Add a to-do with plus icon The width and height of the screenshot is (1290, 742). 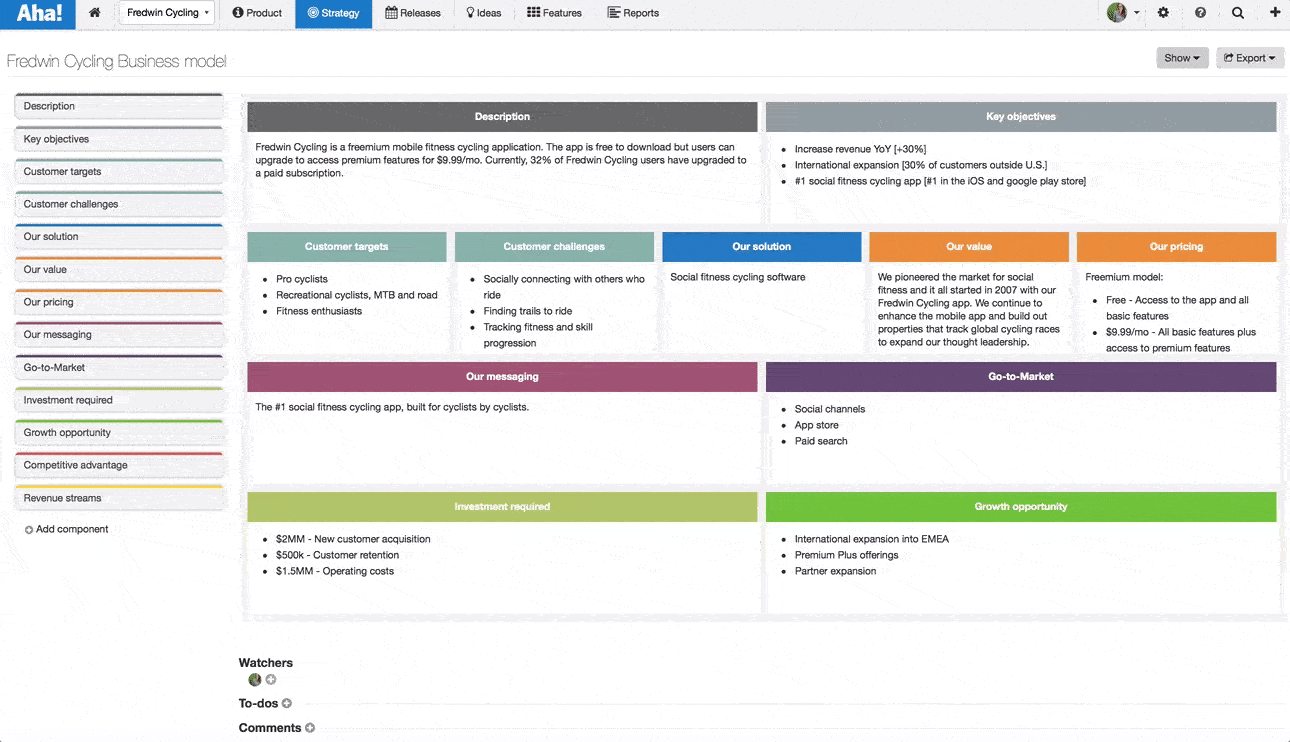tap(287, 704)
